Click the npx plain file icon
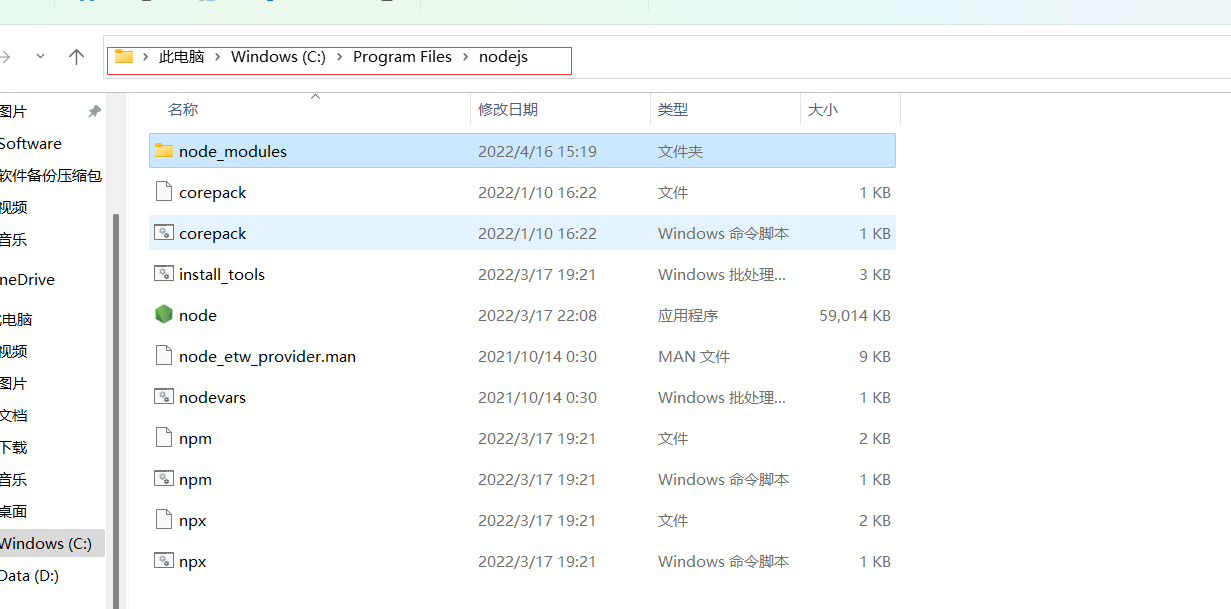 [x=164, y=520]
